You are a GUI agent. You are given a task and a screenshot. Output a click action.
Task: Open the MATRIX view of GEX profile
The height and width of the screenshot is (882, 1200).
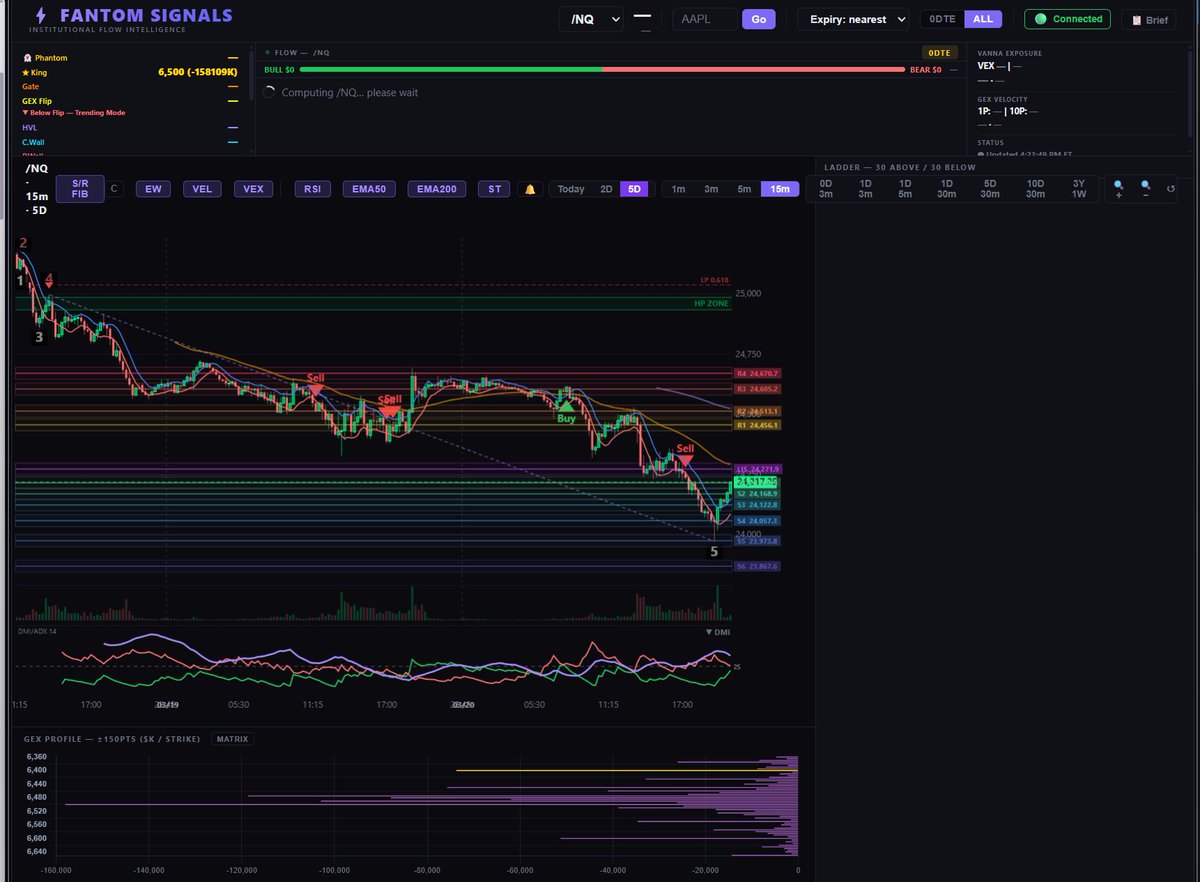tap(230, 739)
